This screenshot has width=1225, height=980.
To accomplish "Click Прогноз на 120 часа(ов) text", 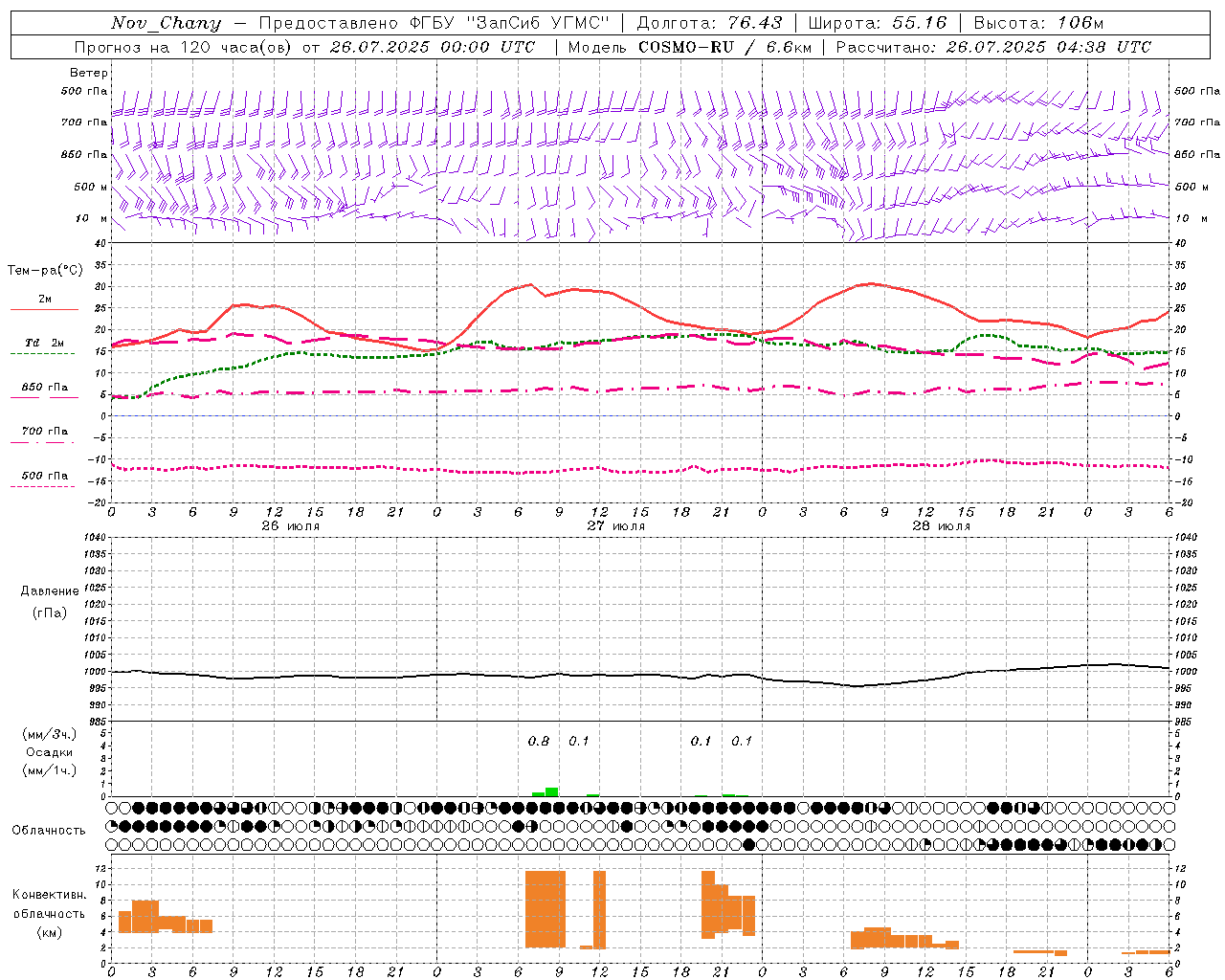I will tap(184, 47).
